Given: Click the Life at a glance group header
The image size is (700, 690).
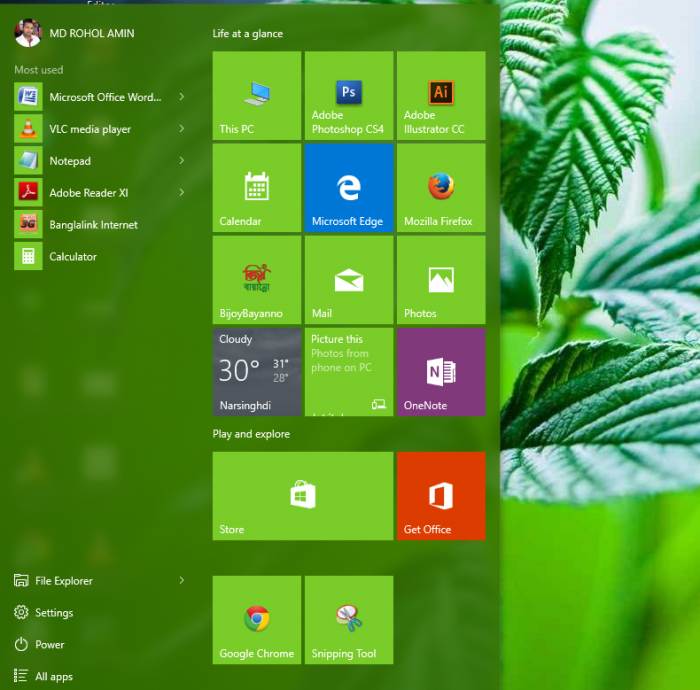Looking at the screenshot, I should tap(248, 33).
